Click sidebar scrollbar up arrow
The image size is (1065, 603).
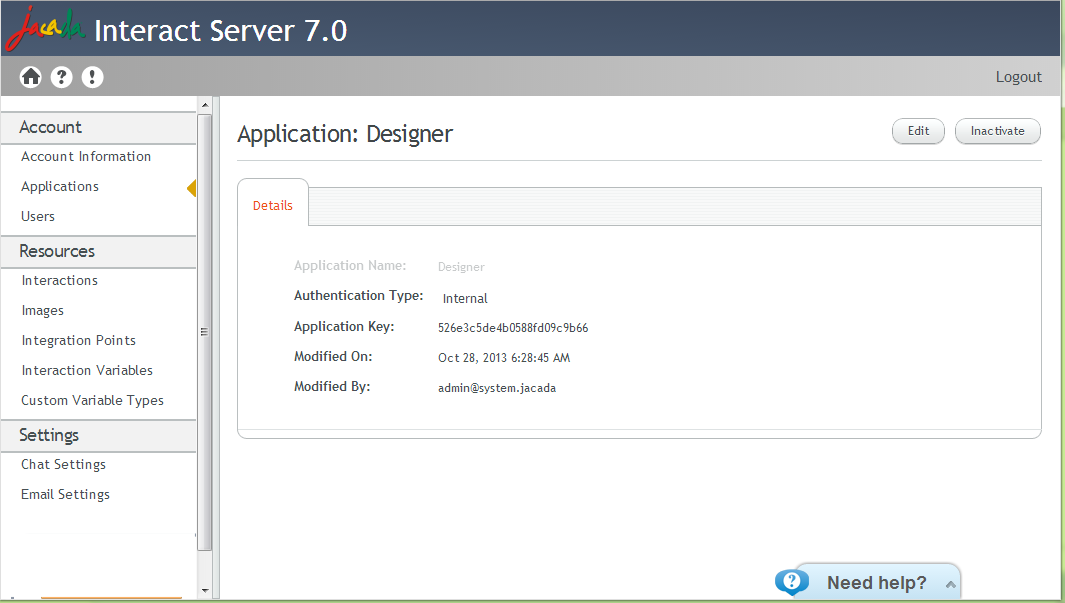205,105
